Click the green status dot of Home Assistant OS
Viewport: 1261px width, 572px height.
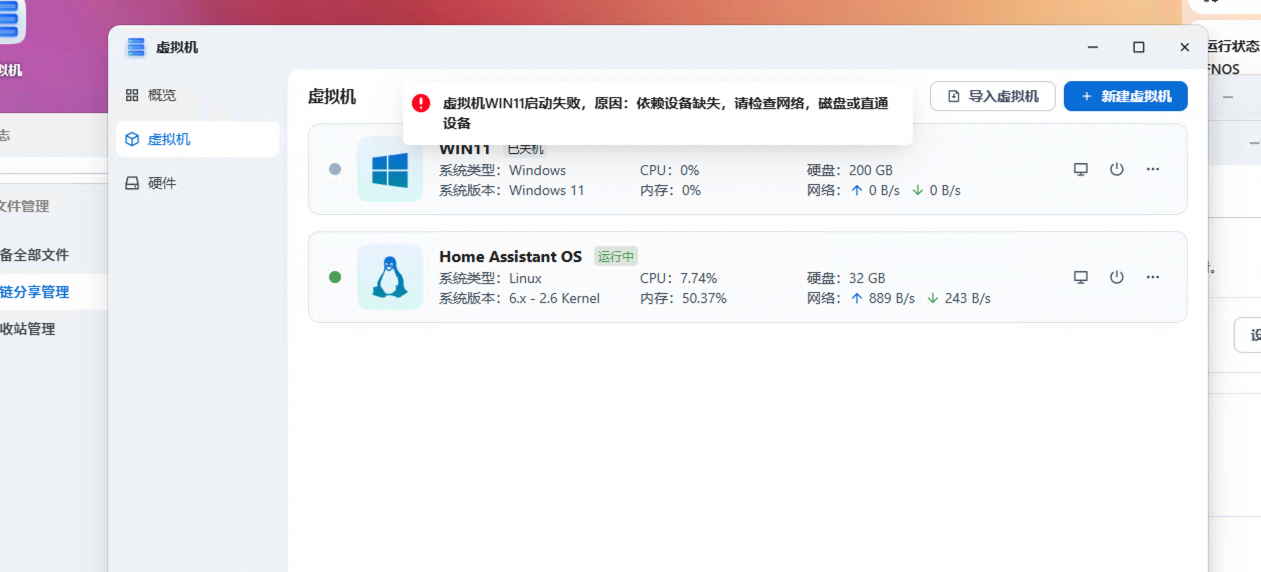tap(335, 277)
